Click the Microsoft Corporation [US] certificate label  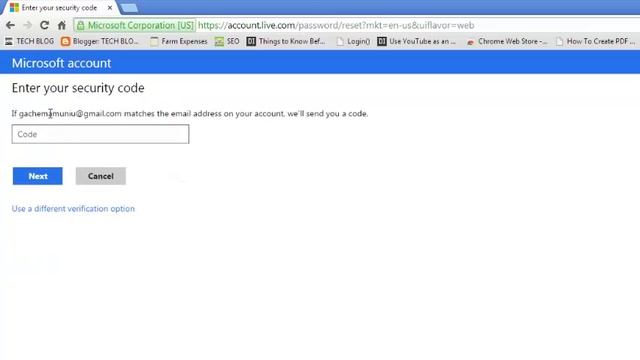point(141,25)
